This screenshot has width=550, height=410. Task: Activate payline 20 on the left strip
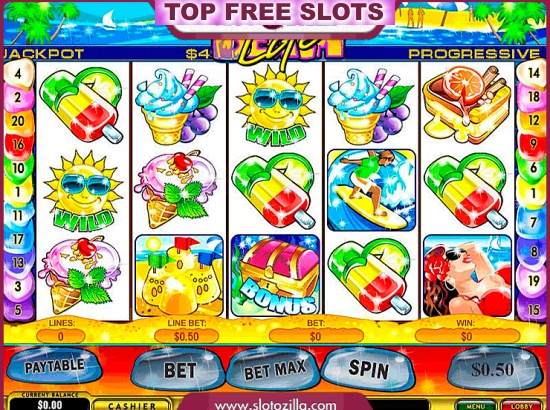coord(18,121)
